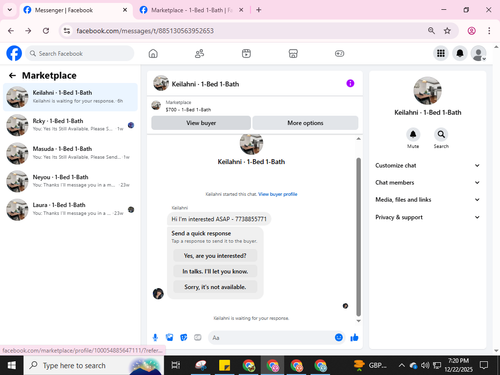Open the Keilahni - 1-Bed 1-Bath conversation
Viewport: 500px width, 375px height.
(x=70, y=97)
